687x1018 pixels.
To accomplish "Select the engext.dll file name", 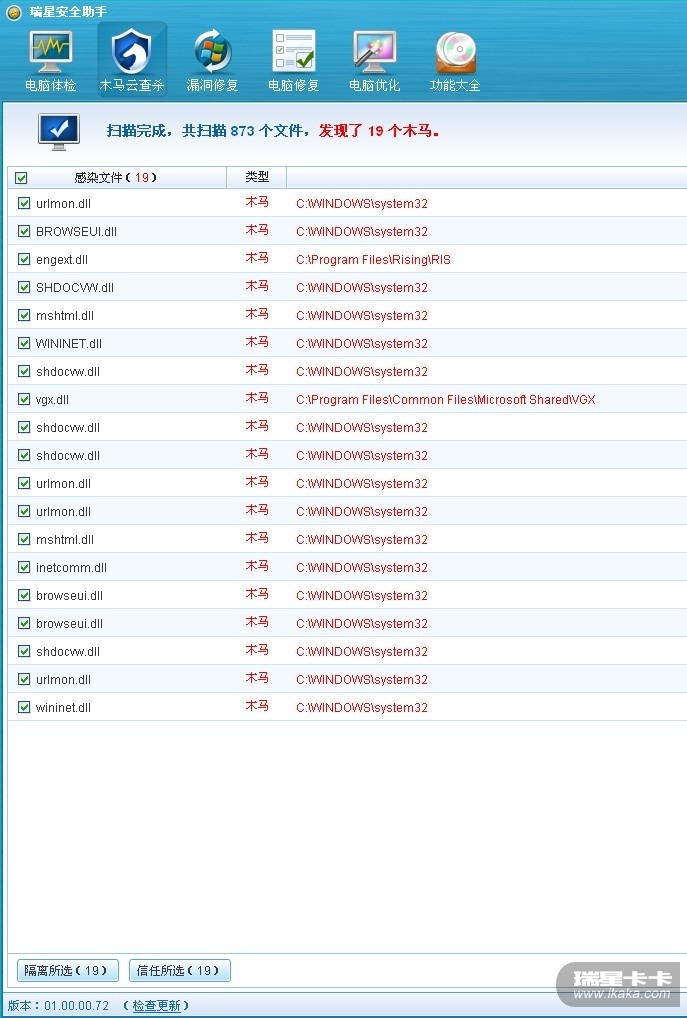I will click(62, 260).
